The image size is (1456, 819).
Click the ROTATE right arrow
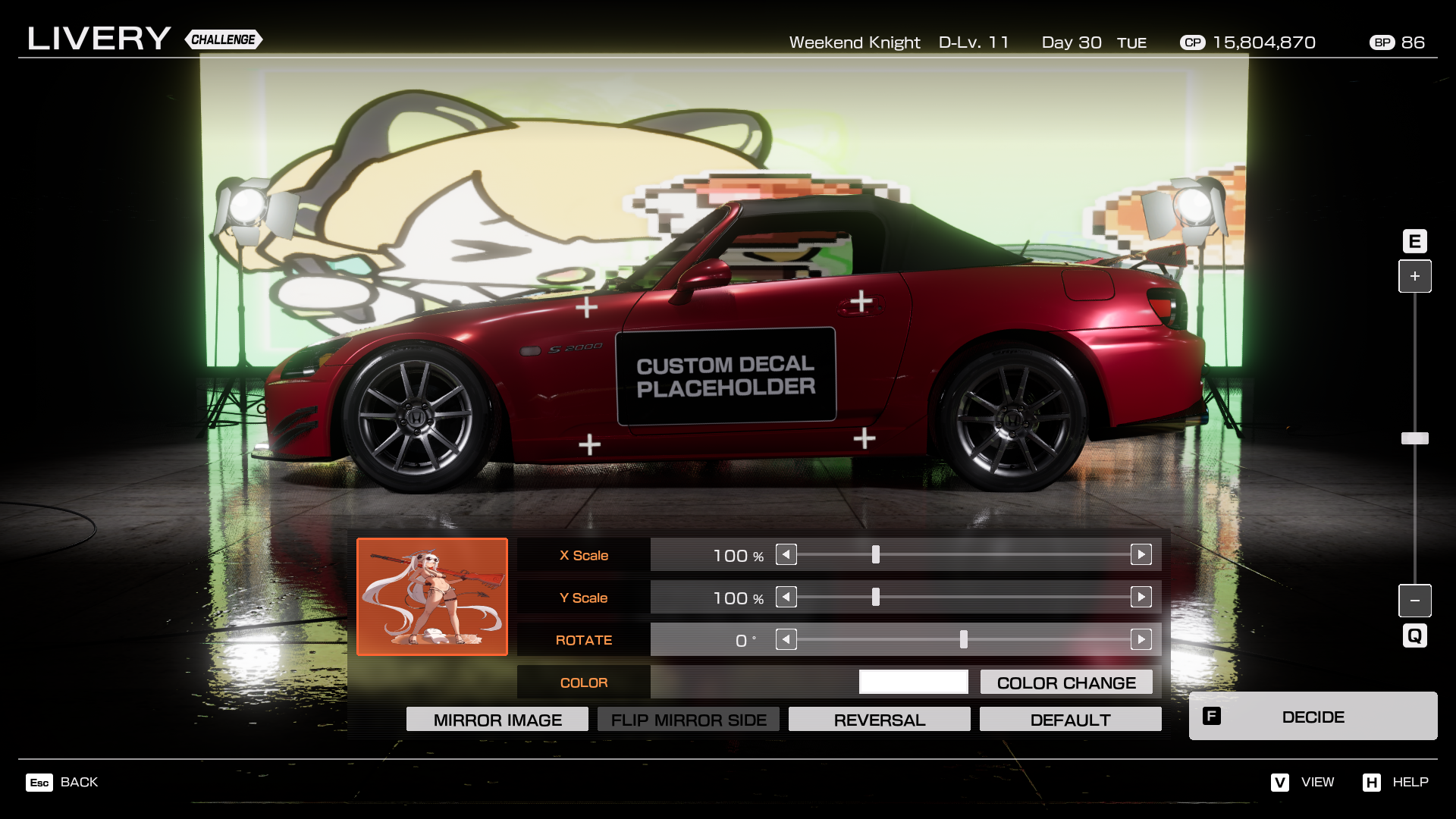1141,640
